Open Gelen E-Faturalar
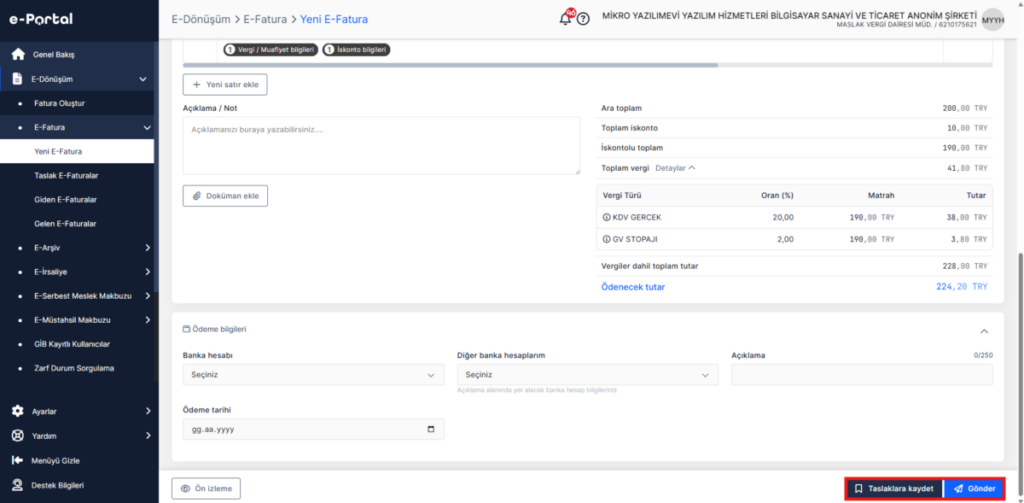Viewport: 1024px width, 503px height. point(65,223)
